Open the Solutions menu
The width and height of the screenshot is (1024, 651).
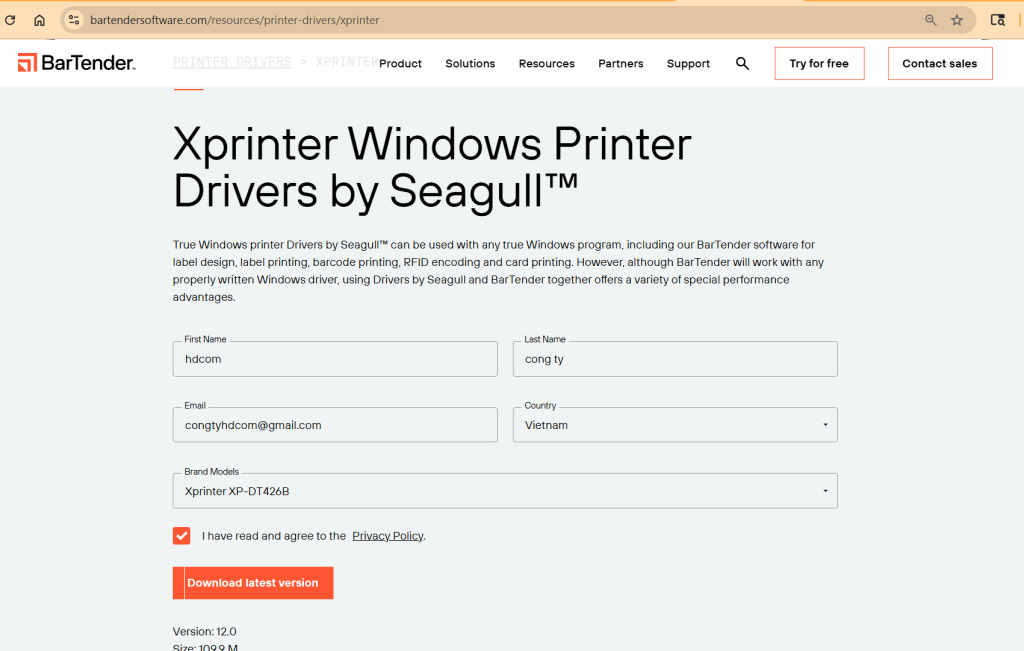pyautogui.click(x=470, y=63)
